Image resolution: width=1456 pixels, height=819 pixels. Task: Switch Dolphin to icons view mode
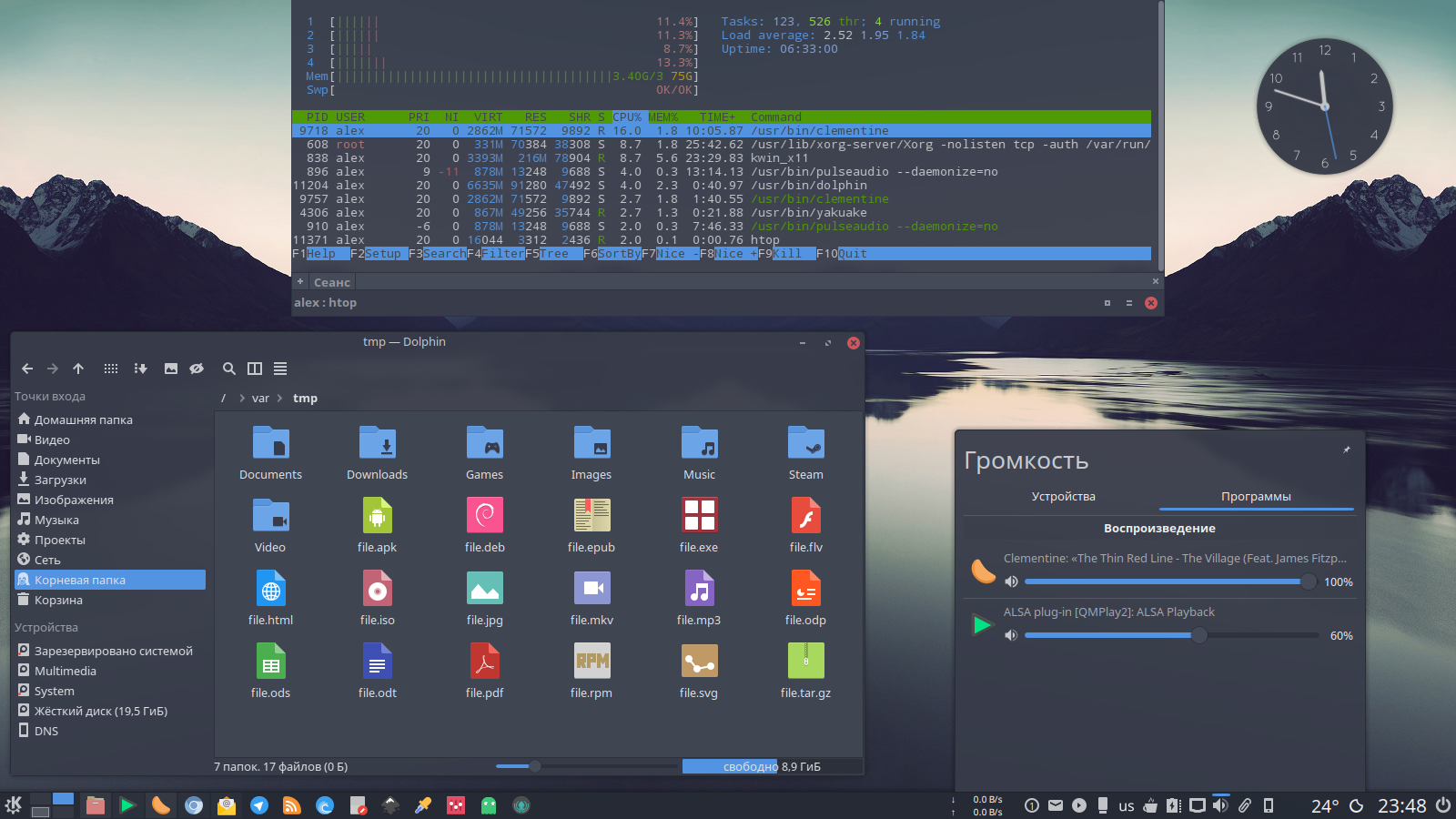(x=111, y=369)
